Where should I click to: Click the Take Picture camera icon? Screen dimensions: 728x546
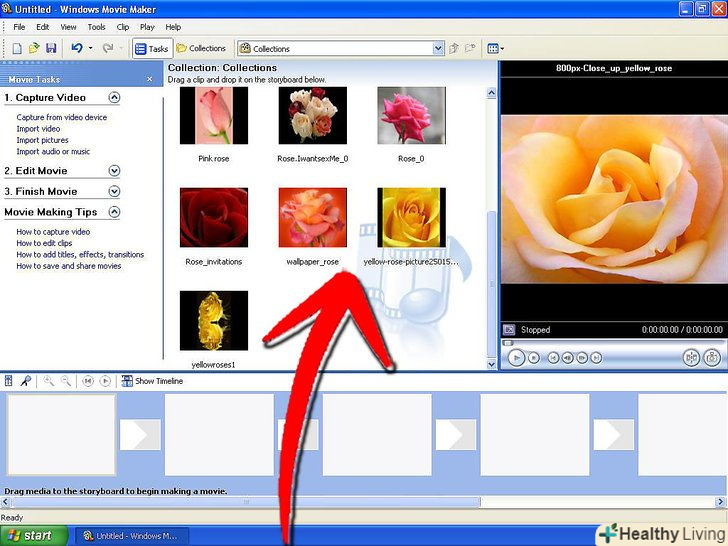(x=712, y=358)
